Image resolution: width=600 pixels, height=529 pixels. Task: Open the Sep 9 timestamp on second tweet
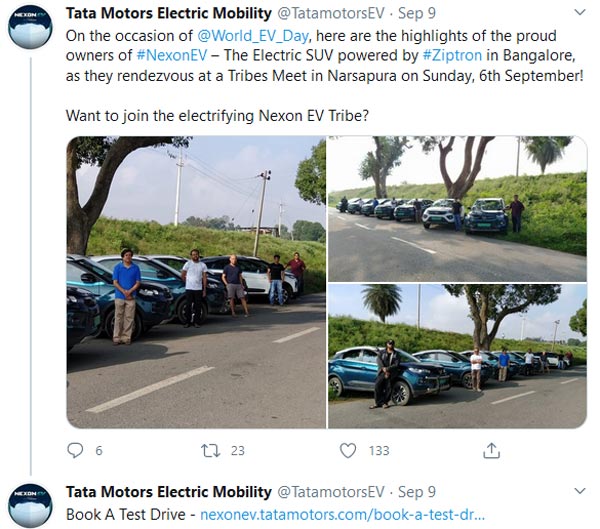pos(416,492)
